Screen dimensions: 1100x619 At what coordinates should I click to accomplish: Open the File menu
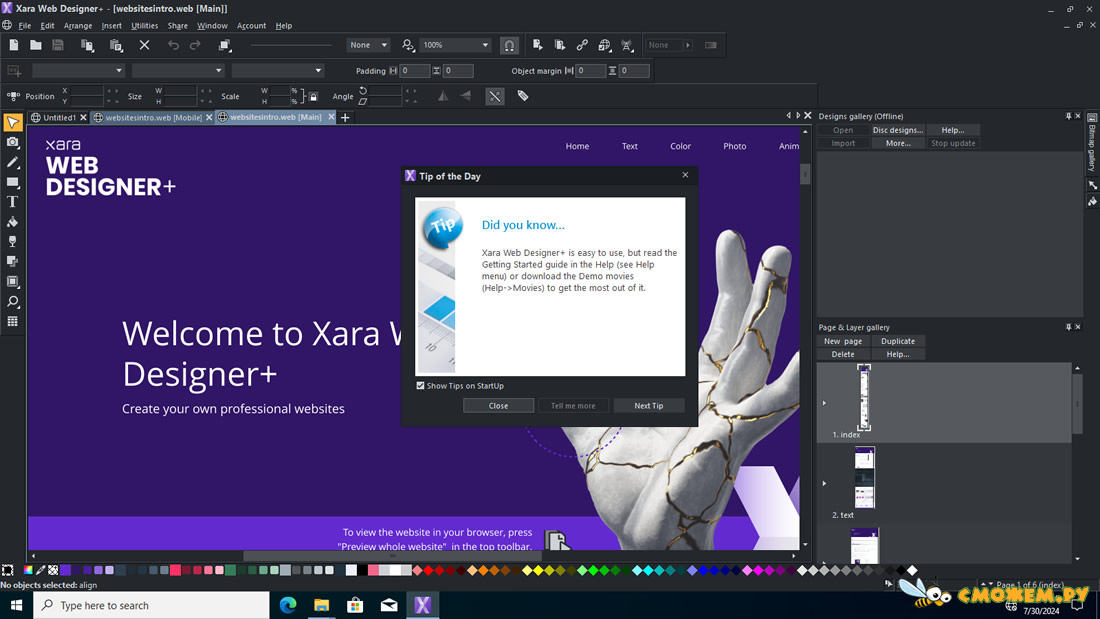click(25, 26)
